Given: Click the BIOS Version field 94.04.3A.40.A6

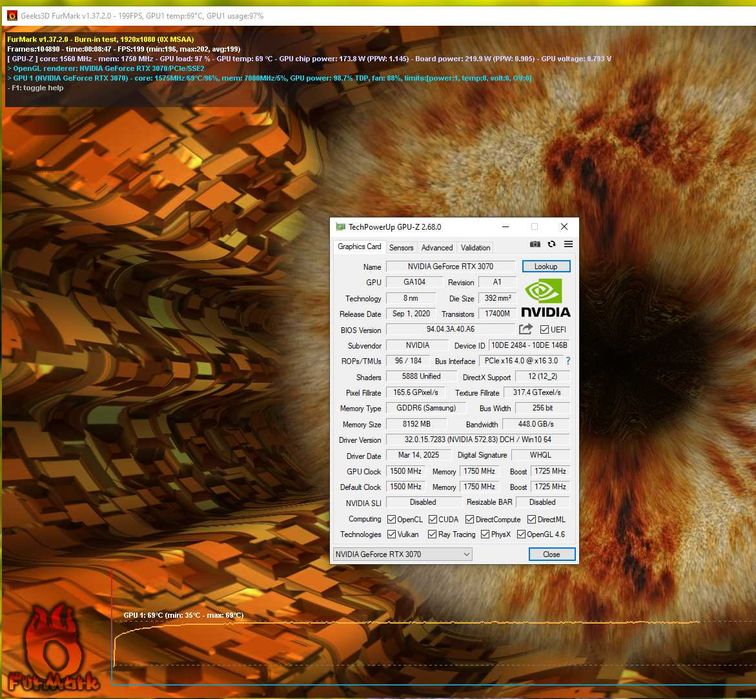Looking at the screenshot, I should [450, 329].
